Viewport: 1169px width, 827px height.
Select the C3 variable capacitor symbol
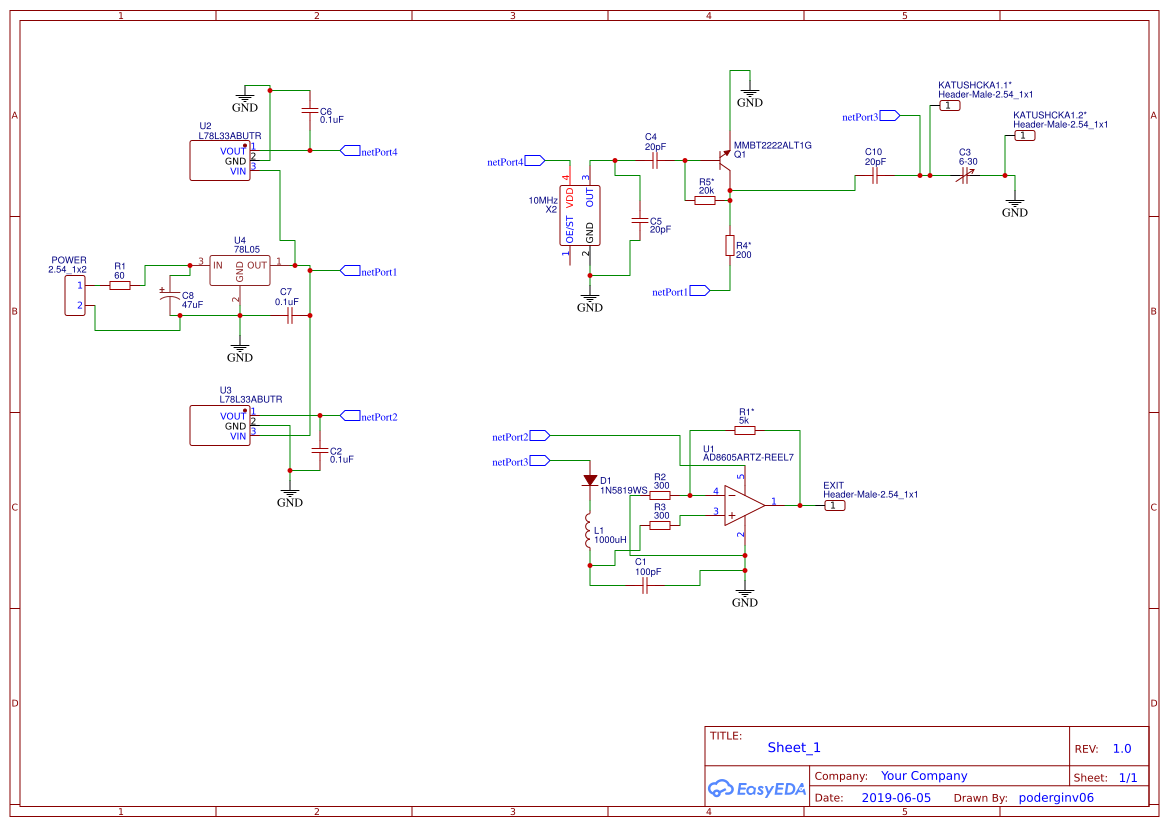pyautogui.click(x=965, y=175)
